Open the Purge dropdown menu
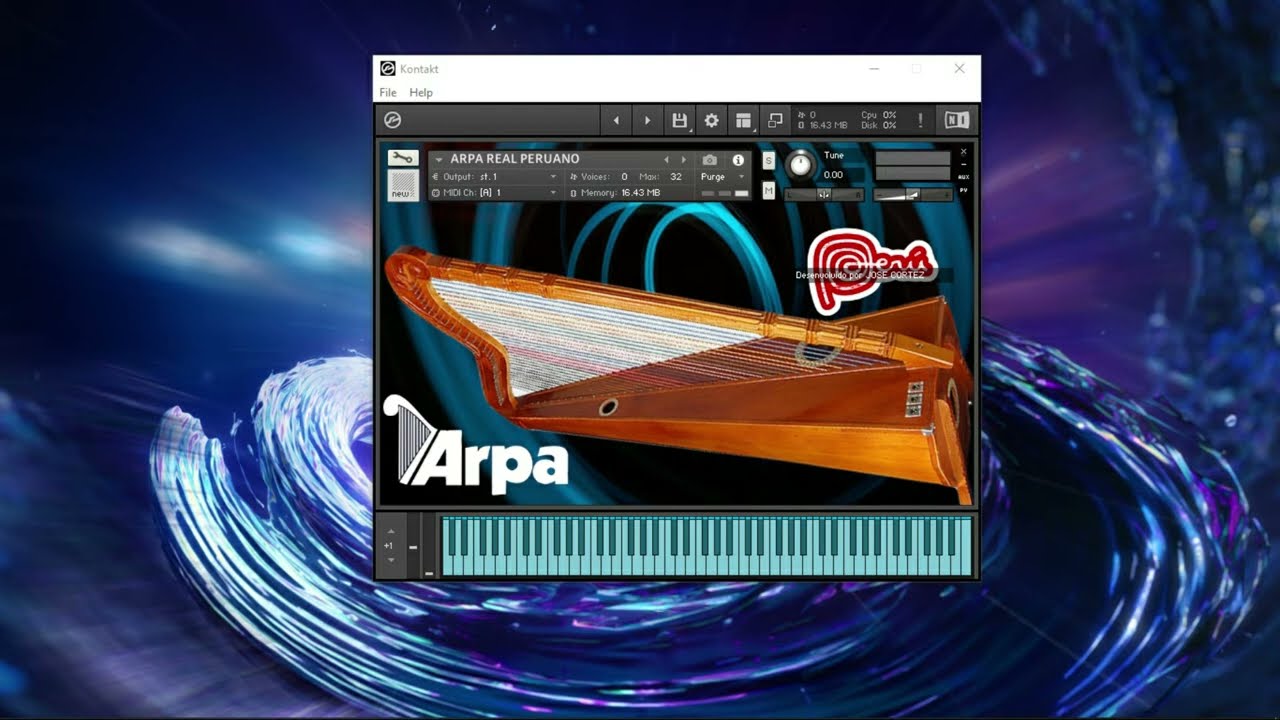1280x720 pixels. pyautogui.click(x=723, y=177)
